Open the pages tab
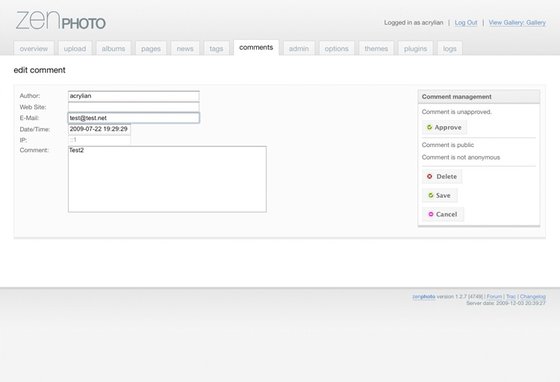Image resolution: width=560 pixels, height=382 pixels. [x=151, y=49]
